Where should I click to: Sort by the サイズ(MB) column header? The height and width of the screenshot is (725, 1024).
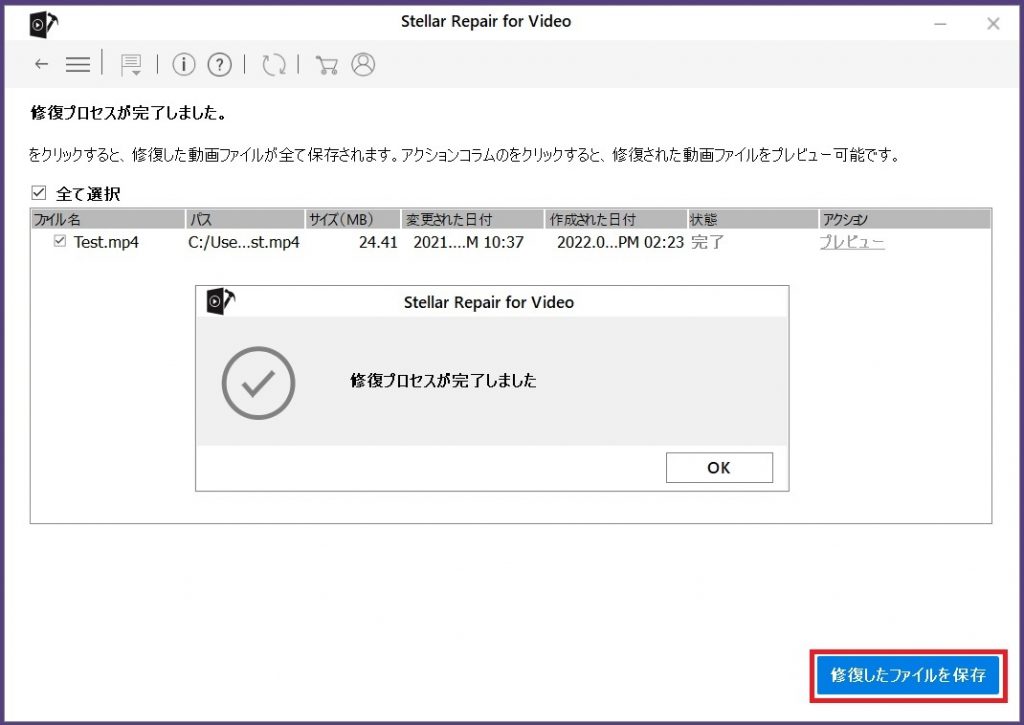(x=353, y=219)
